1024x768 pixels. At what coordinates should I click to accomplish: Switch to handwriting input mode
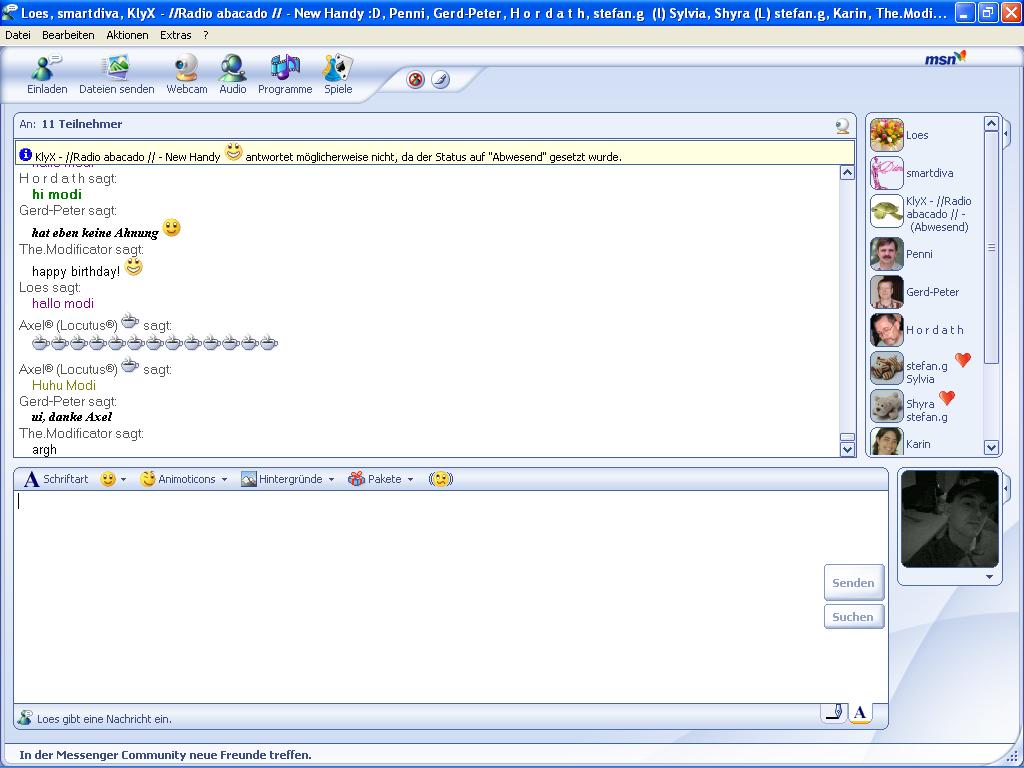[x=833, y=712]
